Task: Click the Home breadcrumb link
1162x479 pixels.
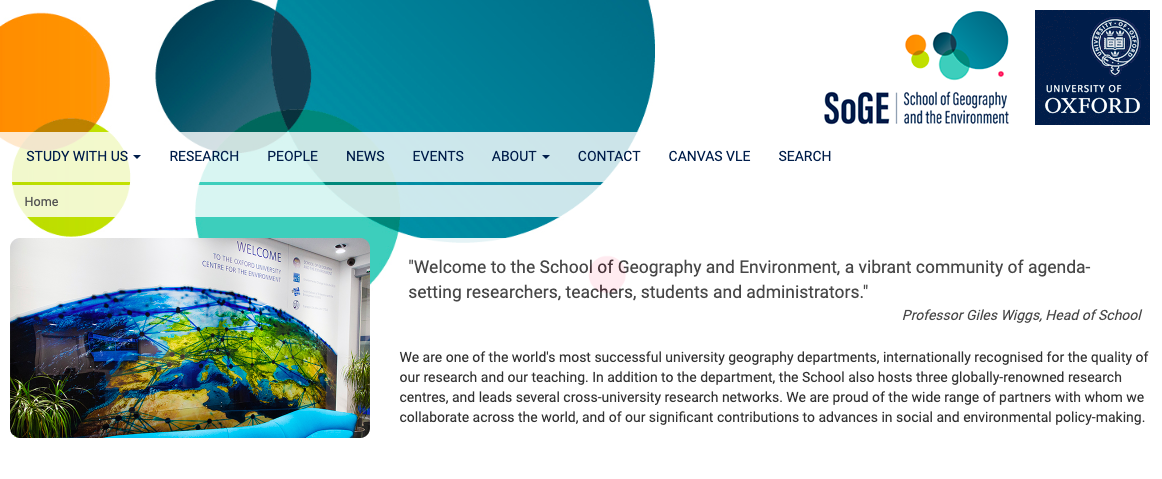Action: 42,202
